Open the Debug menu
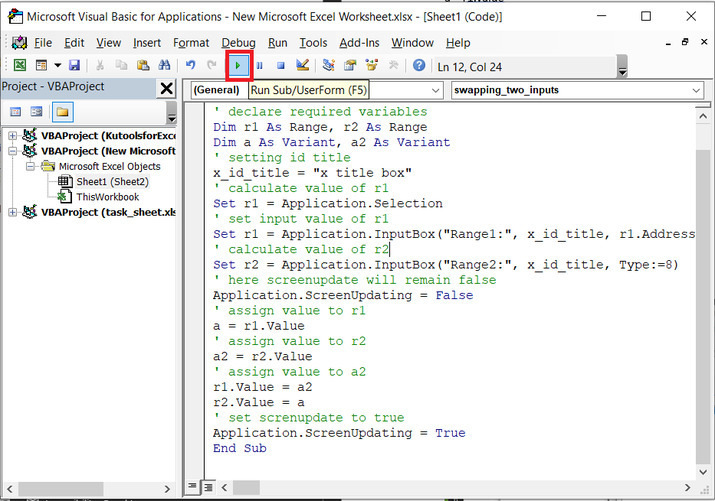Viewport: 715px width, 501px height. click(x=238, y=43)
